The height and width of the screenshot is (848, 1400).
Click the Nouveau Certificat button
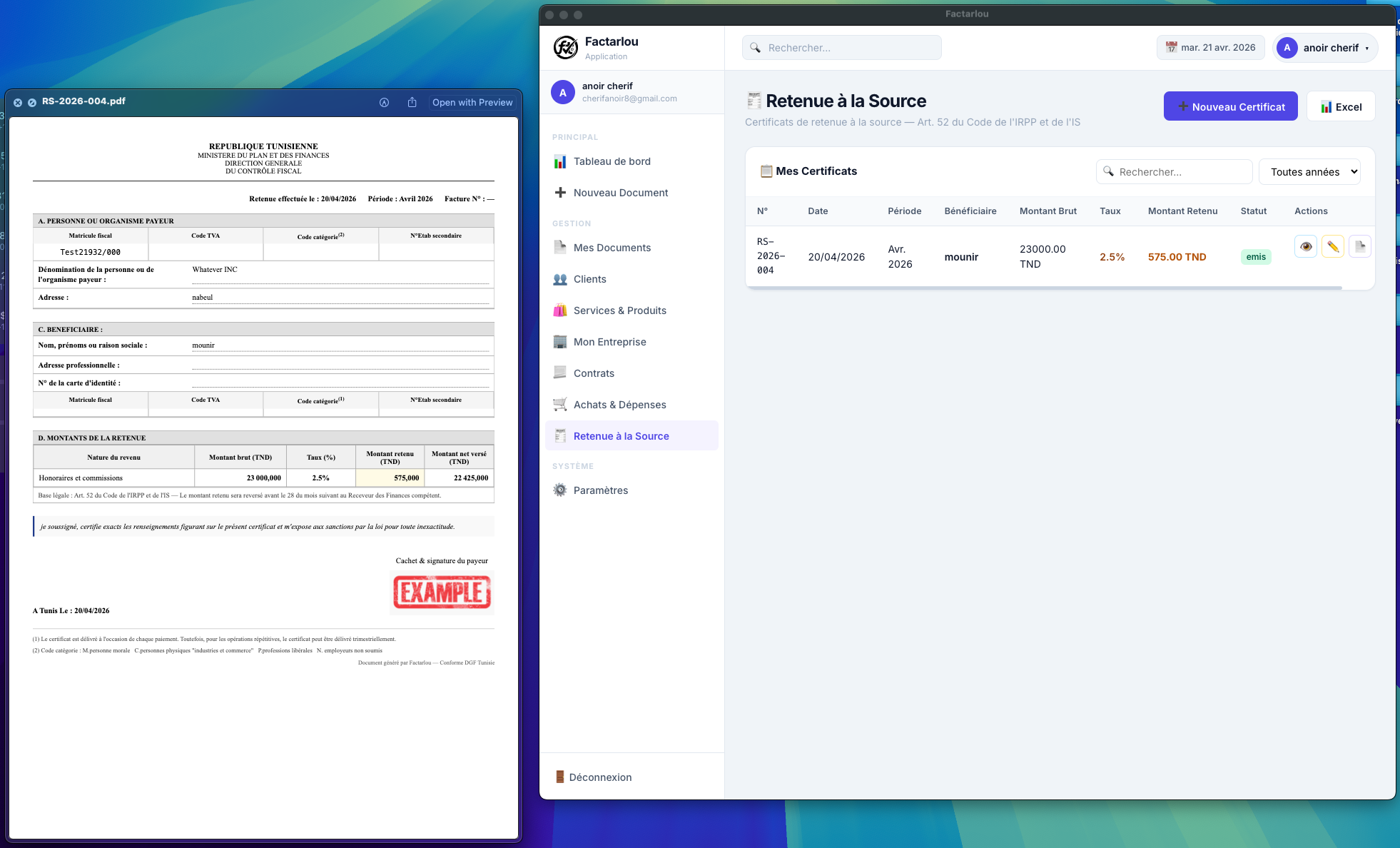(1230, 106)
